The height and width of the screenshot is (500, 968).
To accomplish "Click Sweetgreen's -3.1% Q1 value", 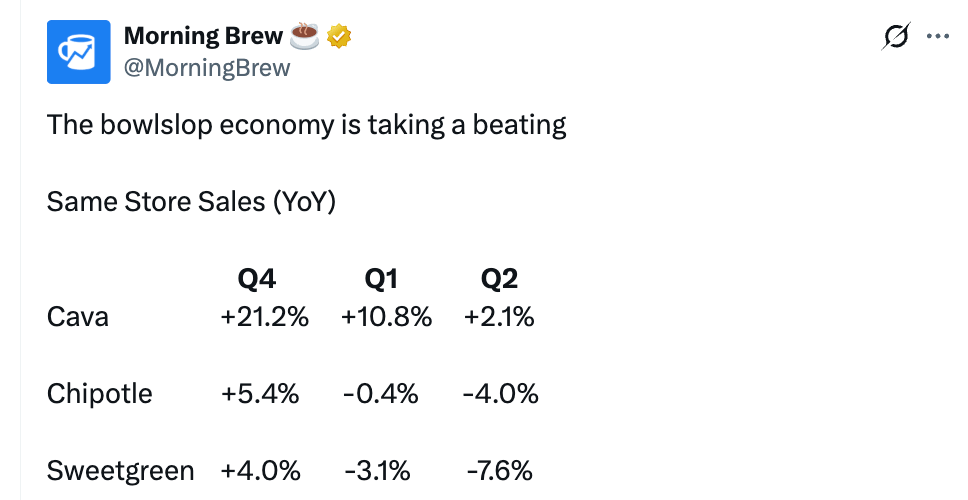I will pyautogui.click(x=377, y=471).
